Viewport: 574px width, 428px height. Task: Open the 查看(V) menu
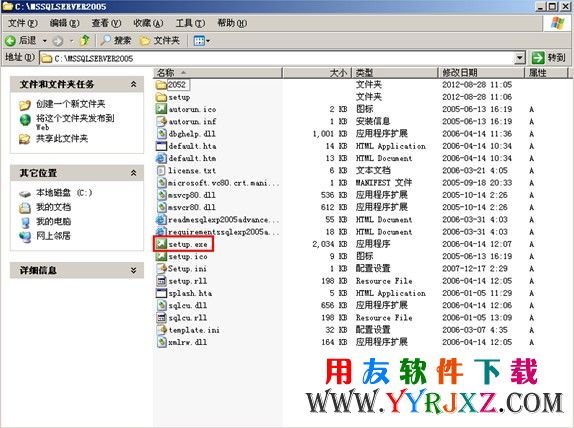(x=106, y=23)
